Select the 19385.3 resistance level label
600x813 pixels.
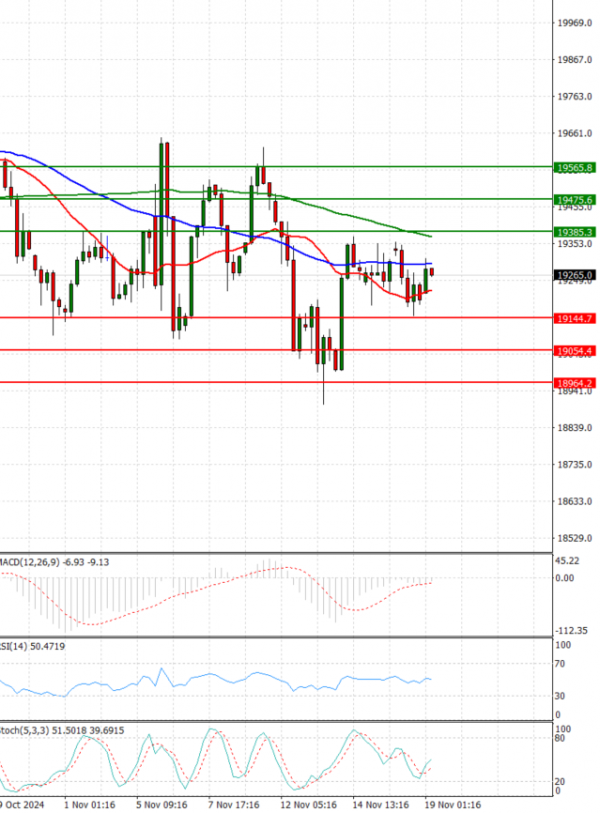pos(574,232)
